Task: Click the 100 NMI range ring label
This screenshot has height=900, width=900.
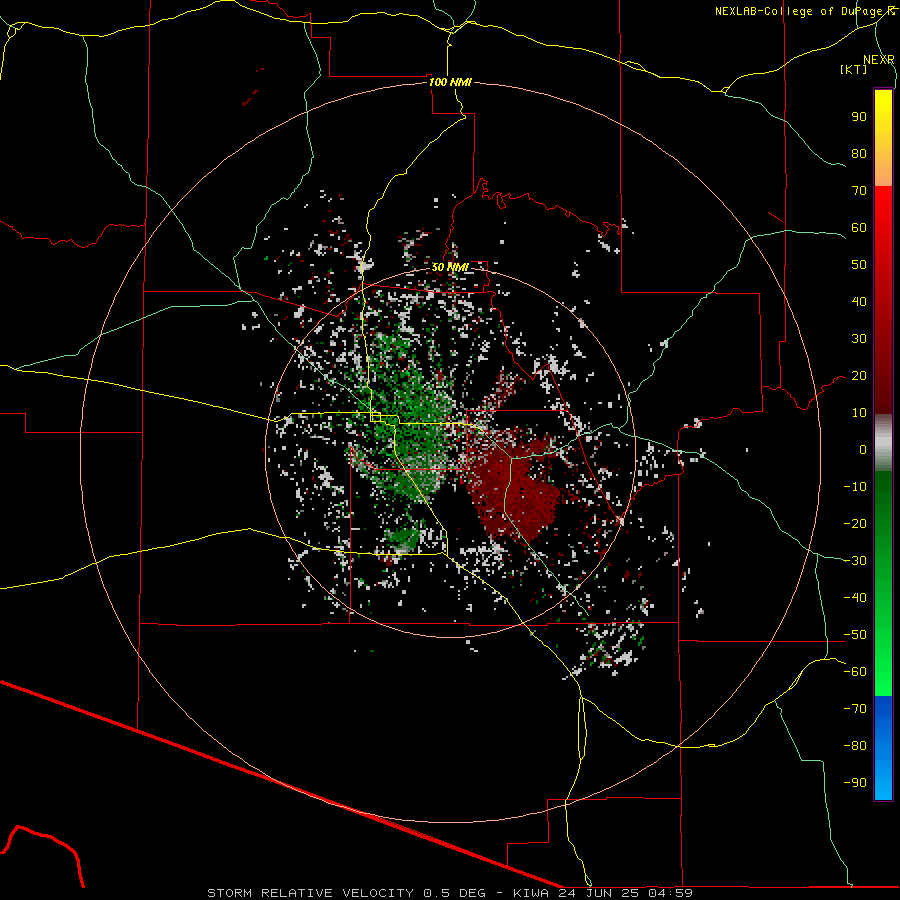Action: (x=450, y=82)
